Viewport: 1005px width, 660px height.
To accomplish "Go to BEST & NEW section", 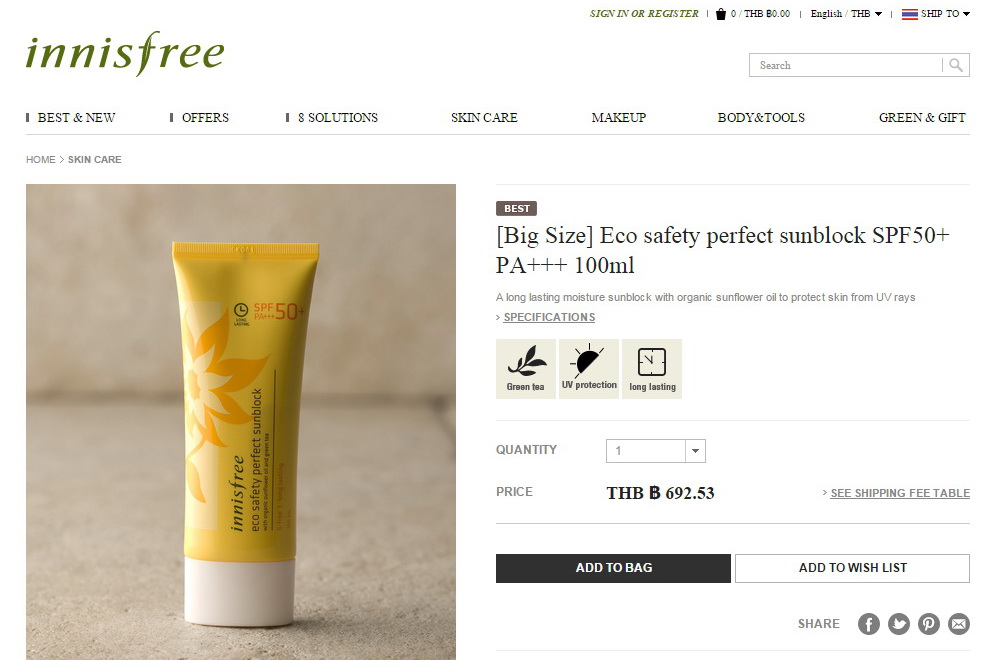I will (x=76, y=117).
